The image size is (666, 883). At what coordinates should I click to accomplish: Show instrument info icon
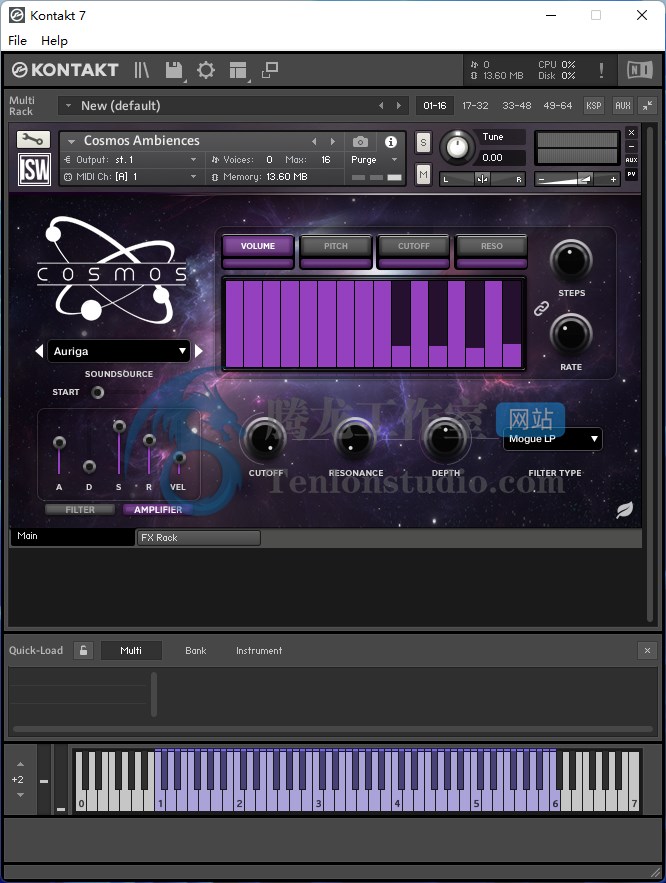tap(391, 142)
